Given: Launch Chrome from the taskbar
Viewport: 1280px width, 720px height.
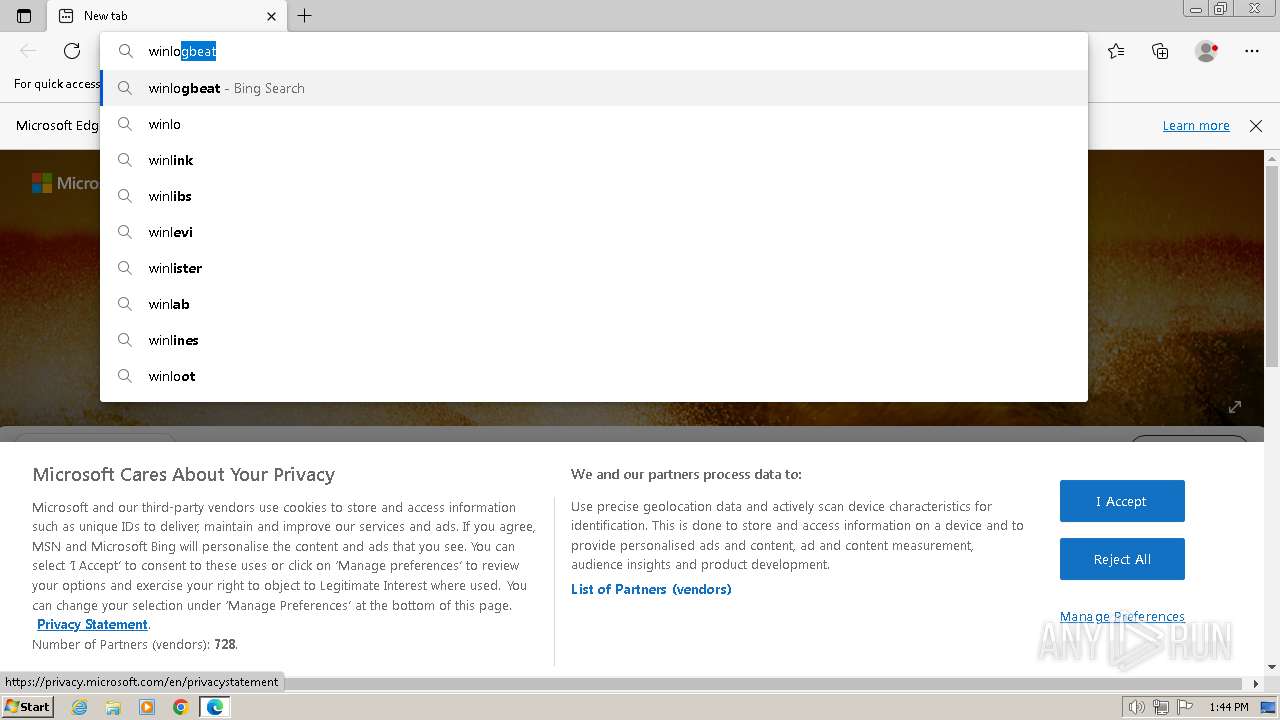Looking at the screenshot, I should [181, 707].
